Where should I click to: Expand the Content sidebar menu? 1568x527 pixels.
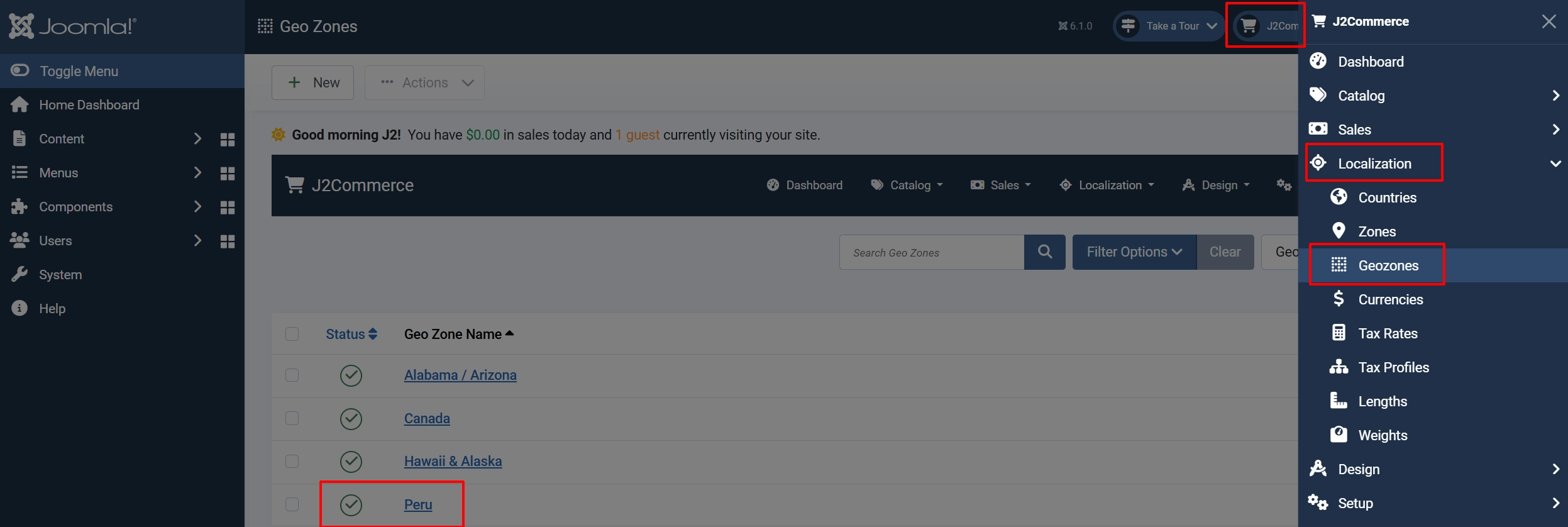pyautogui.click(x=197, y=139)
